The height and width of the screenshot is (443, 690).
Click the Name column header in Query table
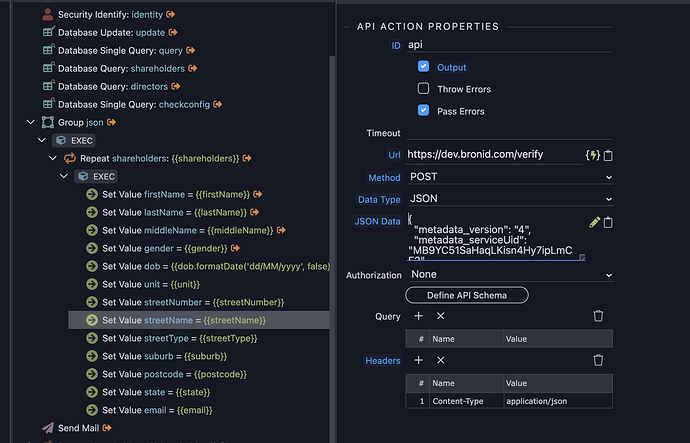[x=466, y=339]
